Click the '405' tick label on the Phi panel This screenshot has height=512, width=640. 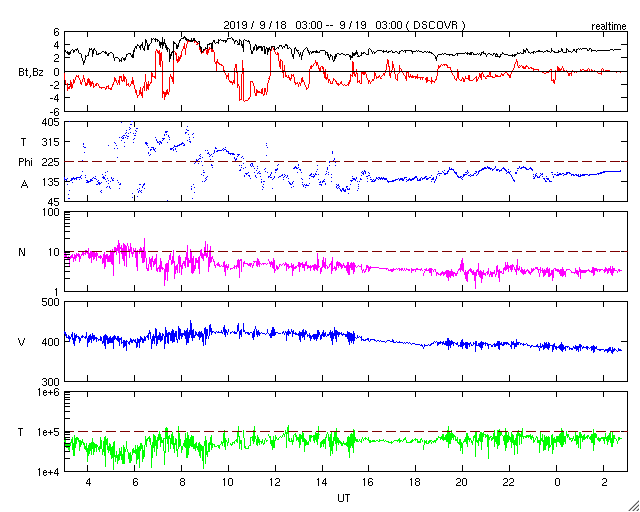(51, 122)
